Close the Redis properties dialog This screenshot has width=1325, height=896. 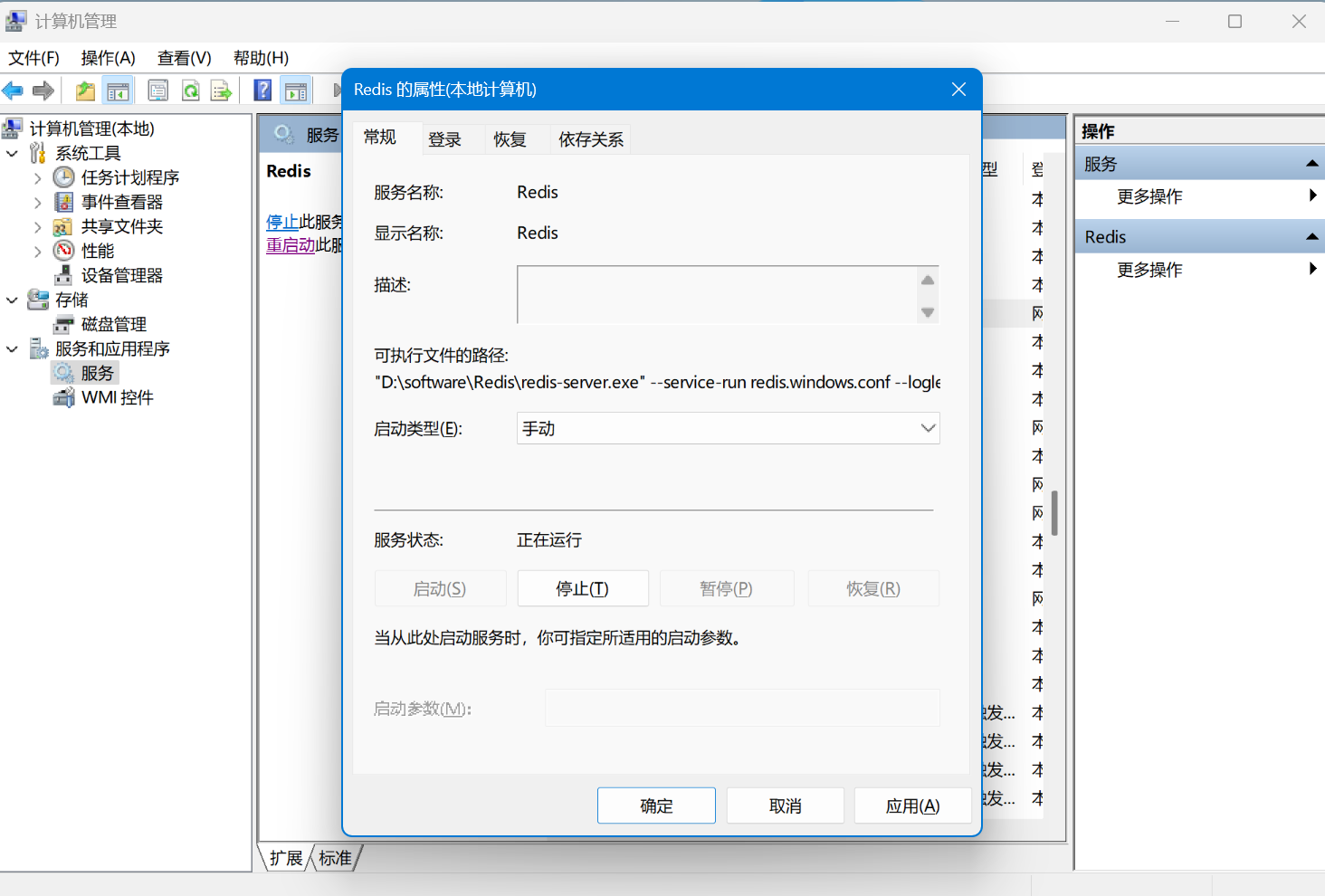959,90
